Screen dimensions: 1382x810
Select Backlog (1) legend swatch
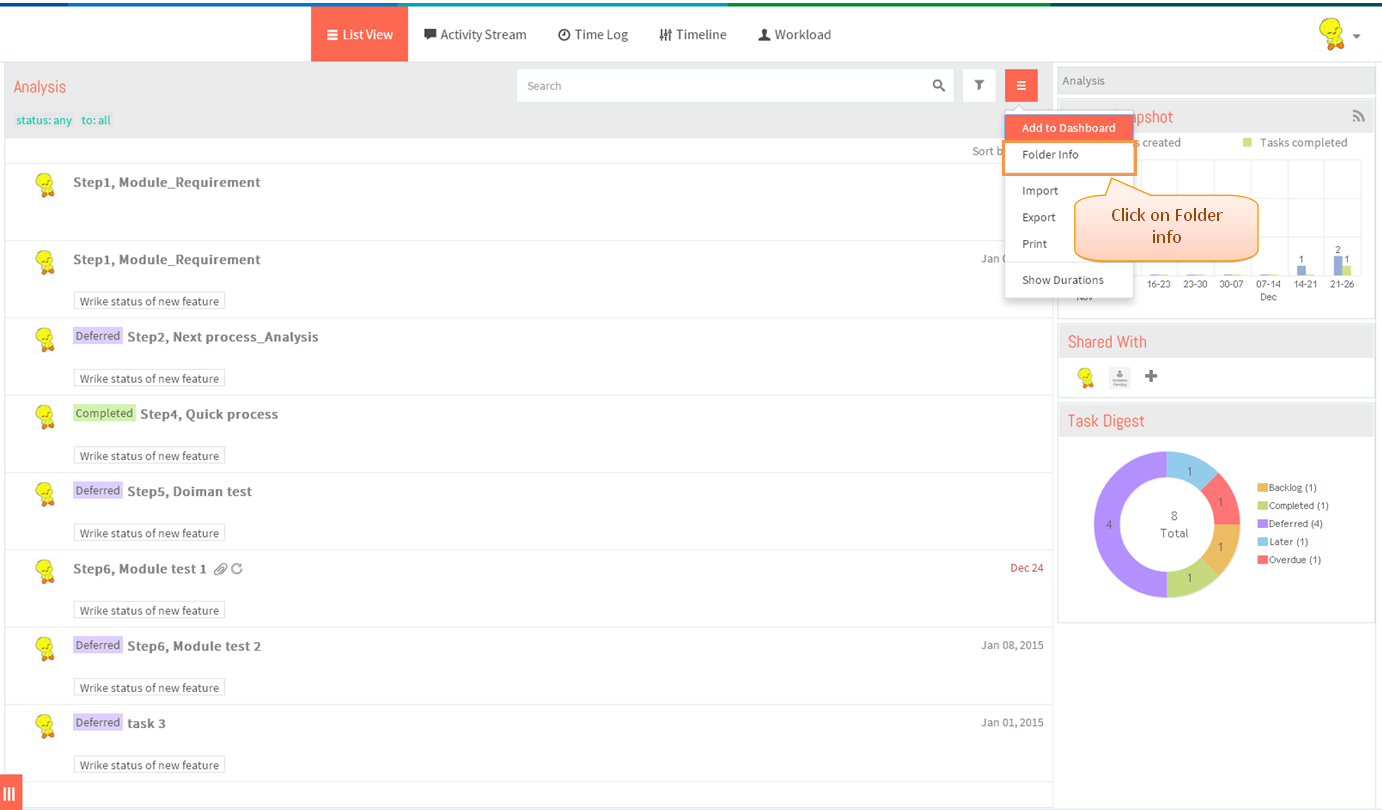click(1262, 488)
